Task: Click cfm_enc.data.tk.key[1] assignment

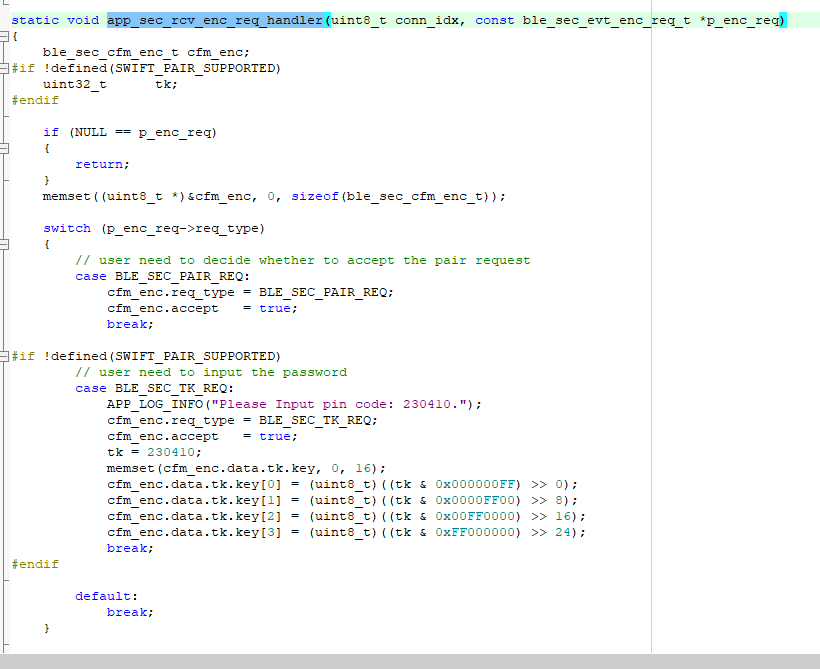Action: [343, 501]
